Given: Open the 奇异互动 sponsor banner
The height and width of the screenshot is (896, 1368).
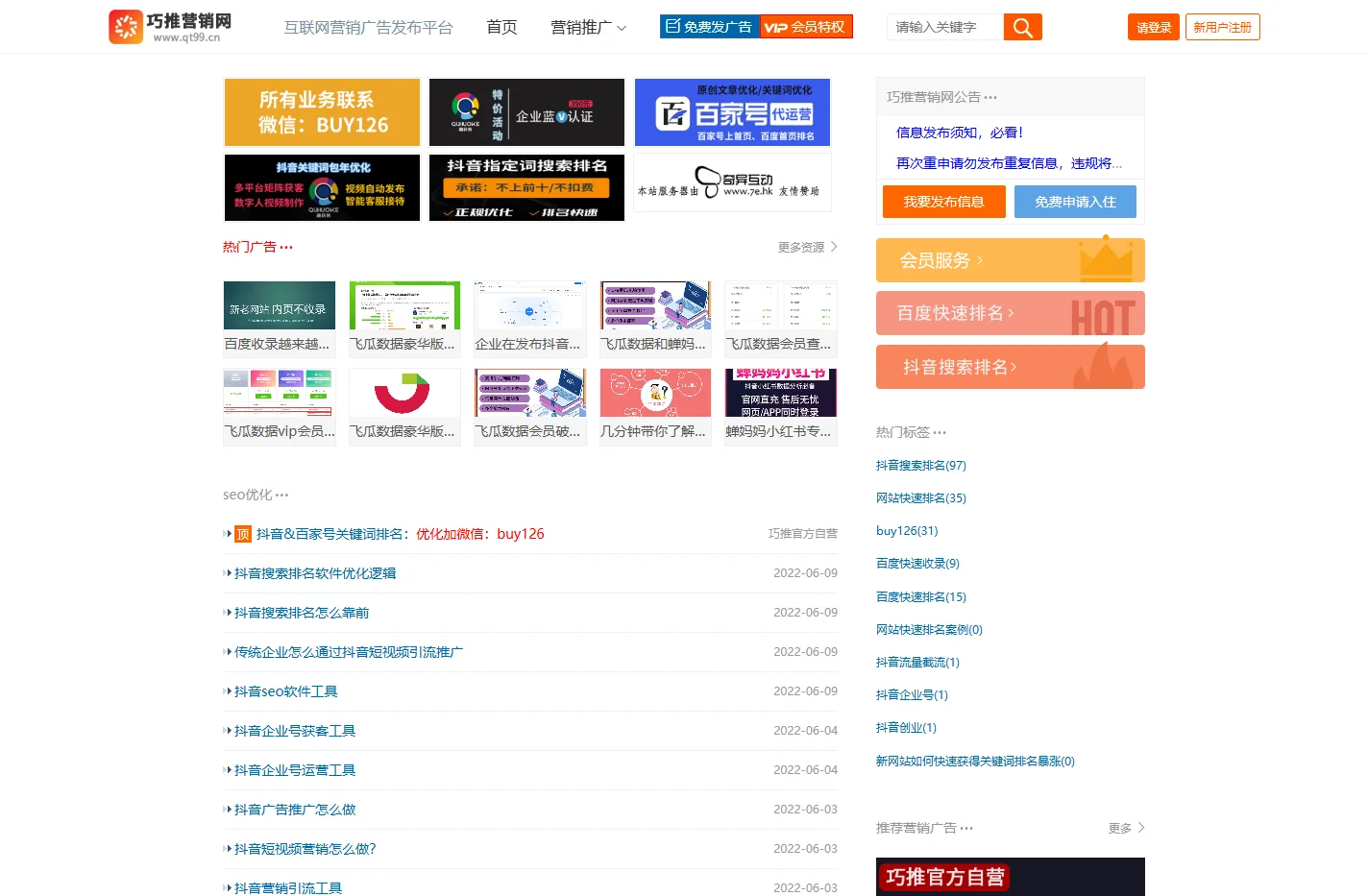Looking at the screenshot, I should (732, 182).
